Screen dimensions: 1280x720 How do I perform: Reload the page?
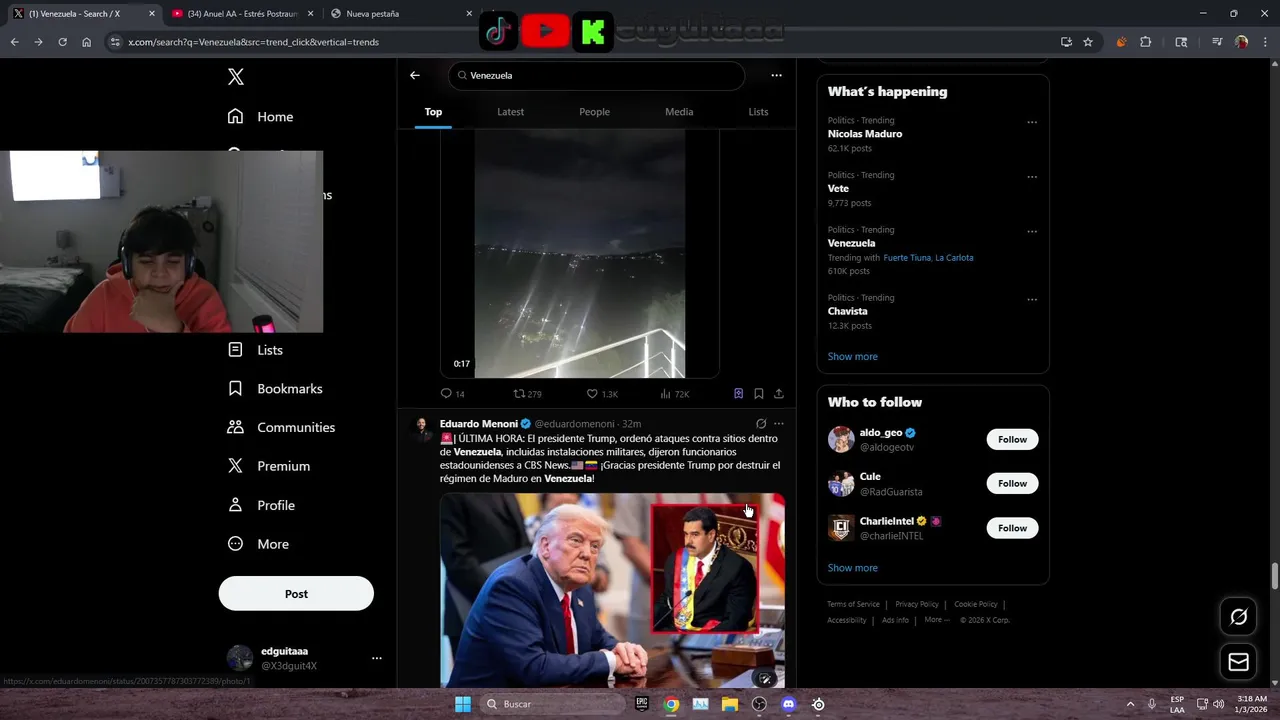pyautogui.click(x=62, y=42)
